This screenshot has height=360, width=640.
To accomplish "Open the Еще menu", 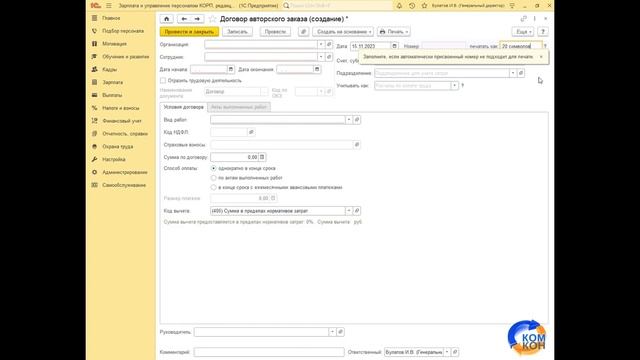I will point(523,31).
